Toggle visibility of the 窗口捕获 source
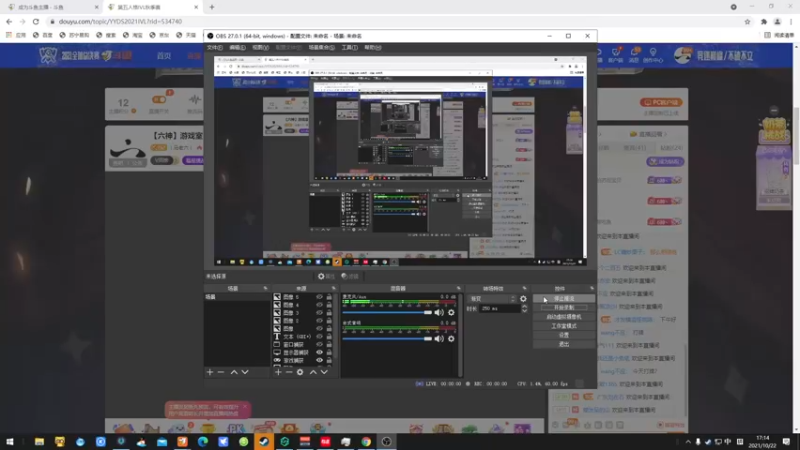The height and width of the screenshot is (450, 800). coord(319,344)
